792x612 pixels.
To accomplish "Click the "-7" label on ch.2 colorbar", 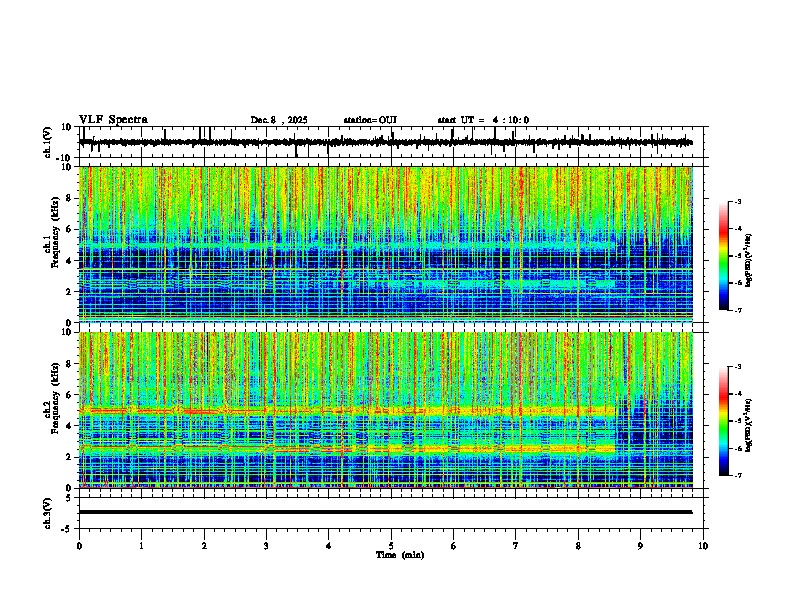I will point(737,475).
